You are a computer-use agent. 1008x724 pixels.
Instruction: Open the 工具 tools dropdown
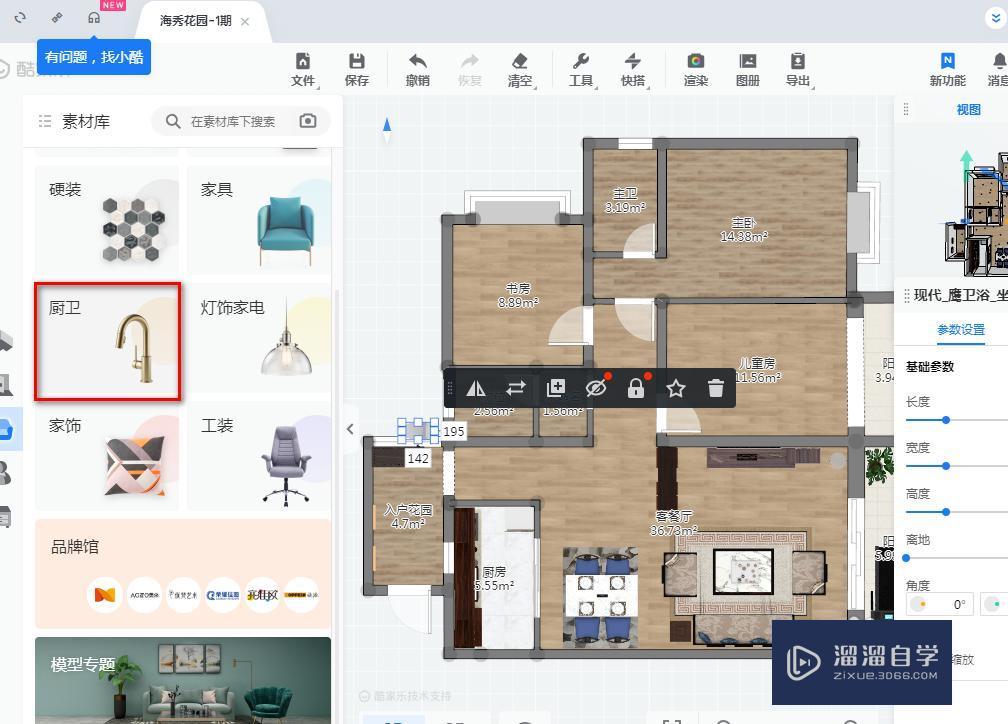(x=581, y=69)
